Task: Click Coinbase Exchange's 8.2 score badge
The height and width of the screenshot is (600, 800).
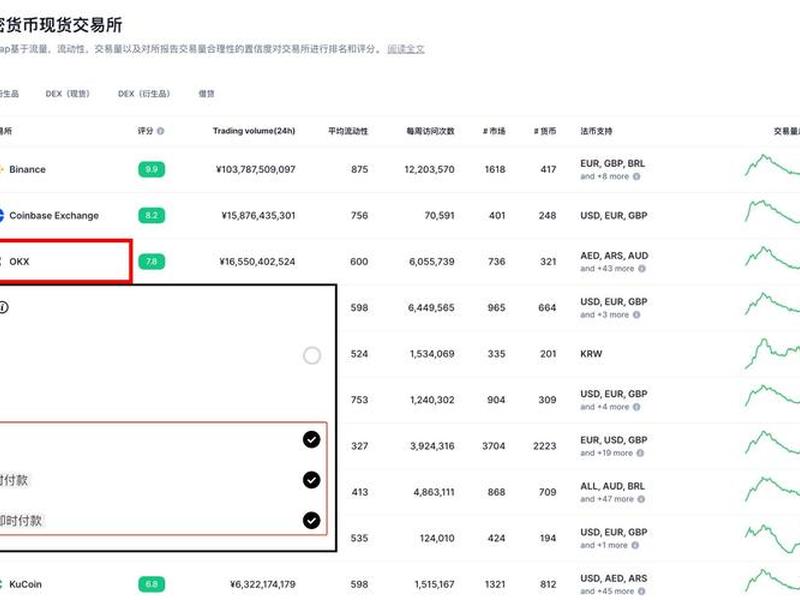Action: point(152,215)
